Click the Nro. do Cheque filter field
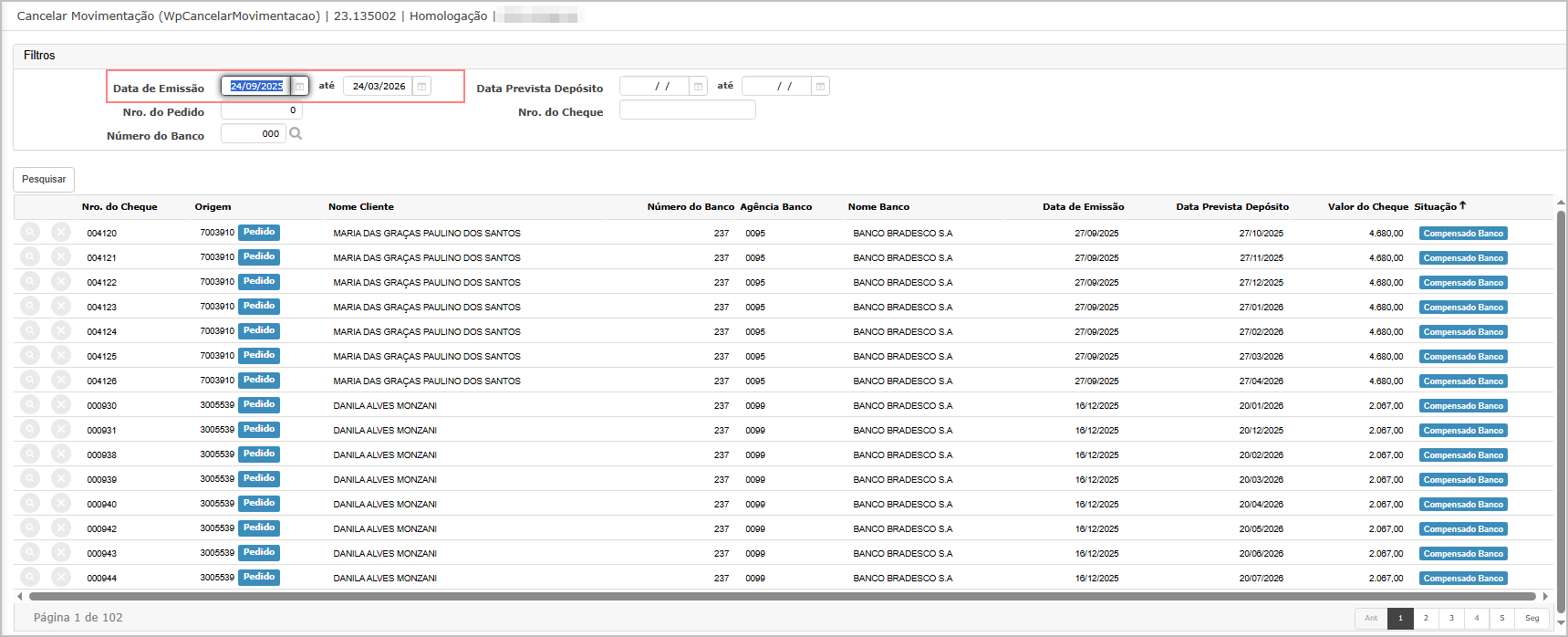 (687, 110)
